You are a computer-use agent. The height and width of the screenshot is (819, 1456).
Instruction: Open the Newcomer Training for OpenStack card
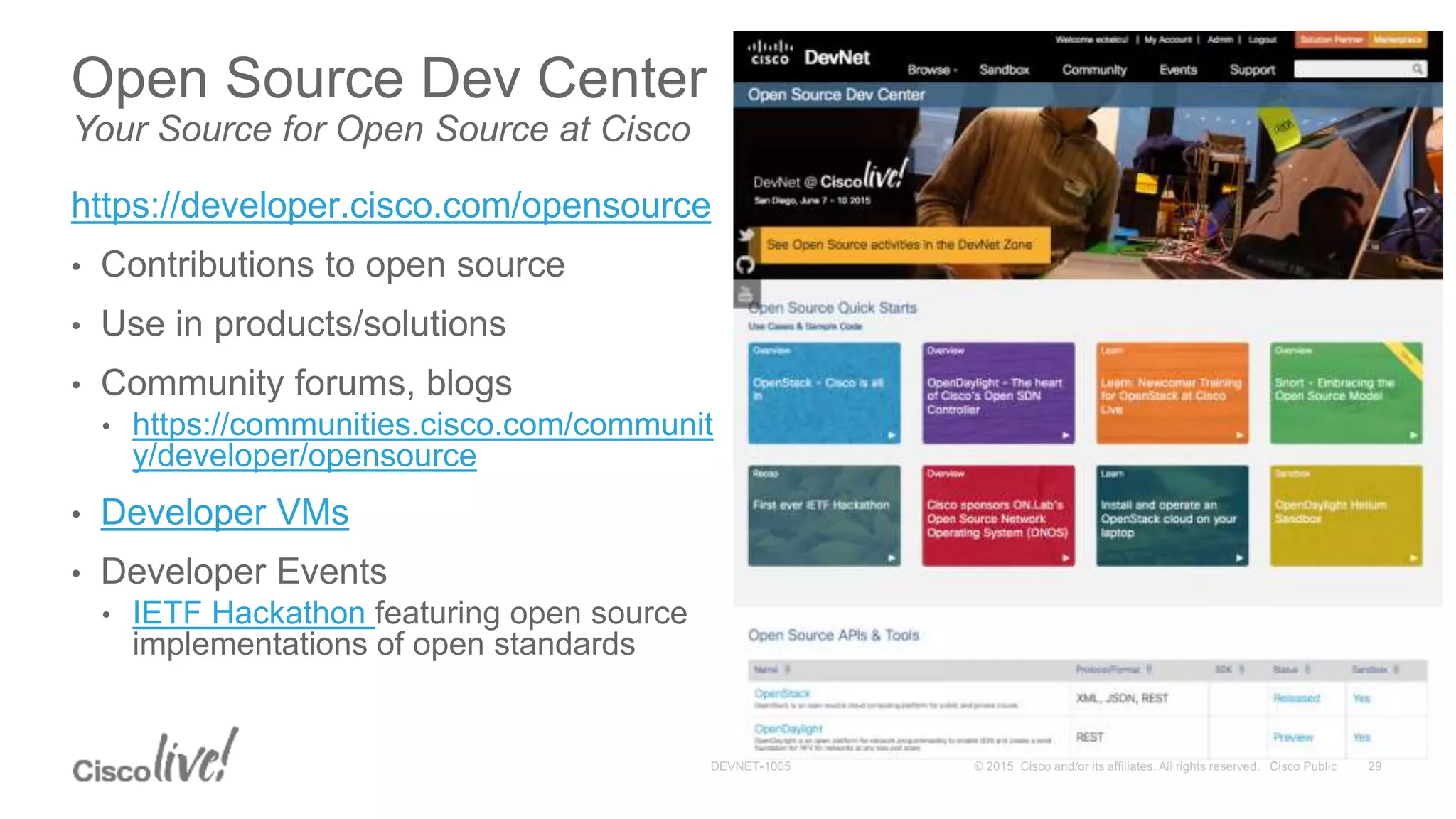(x=1172, y=393)
